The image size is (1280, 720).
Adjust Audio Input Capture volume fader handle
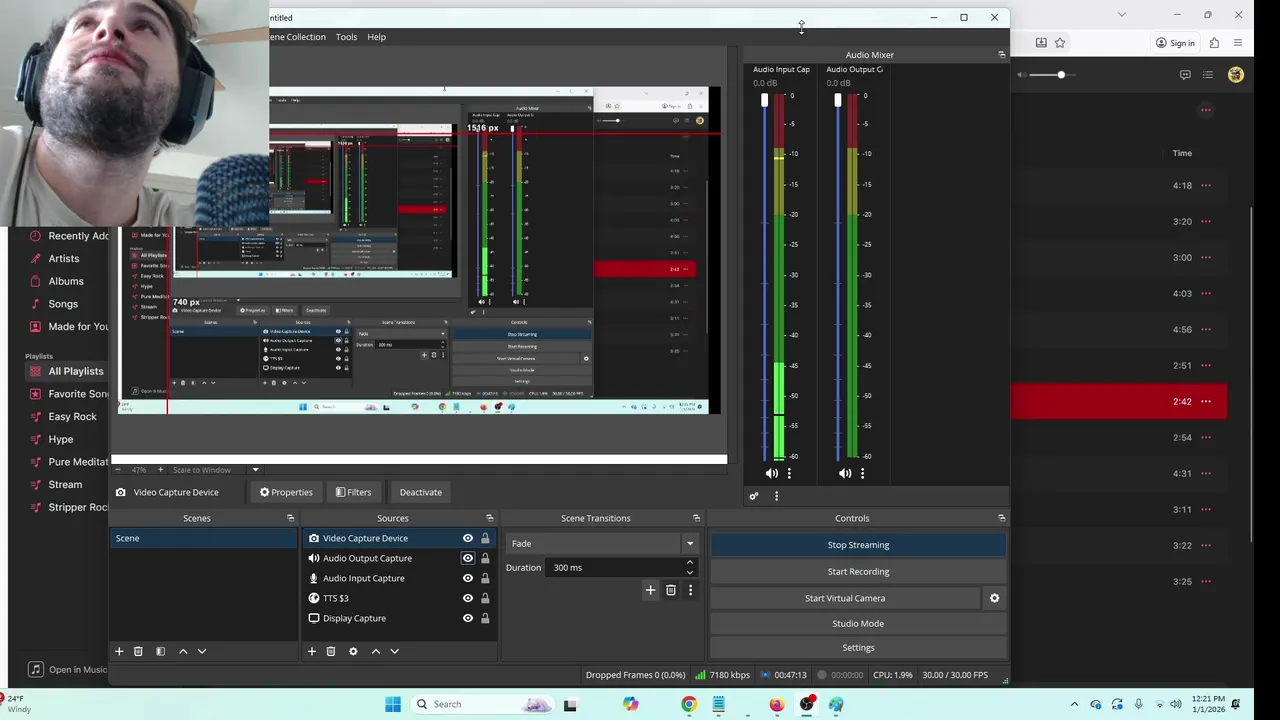[765, 100]
